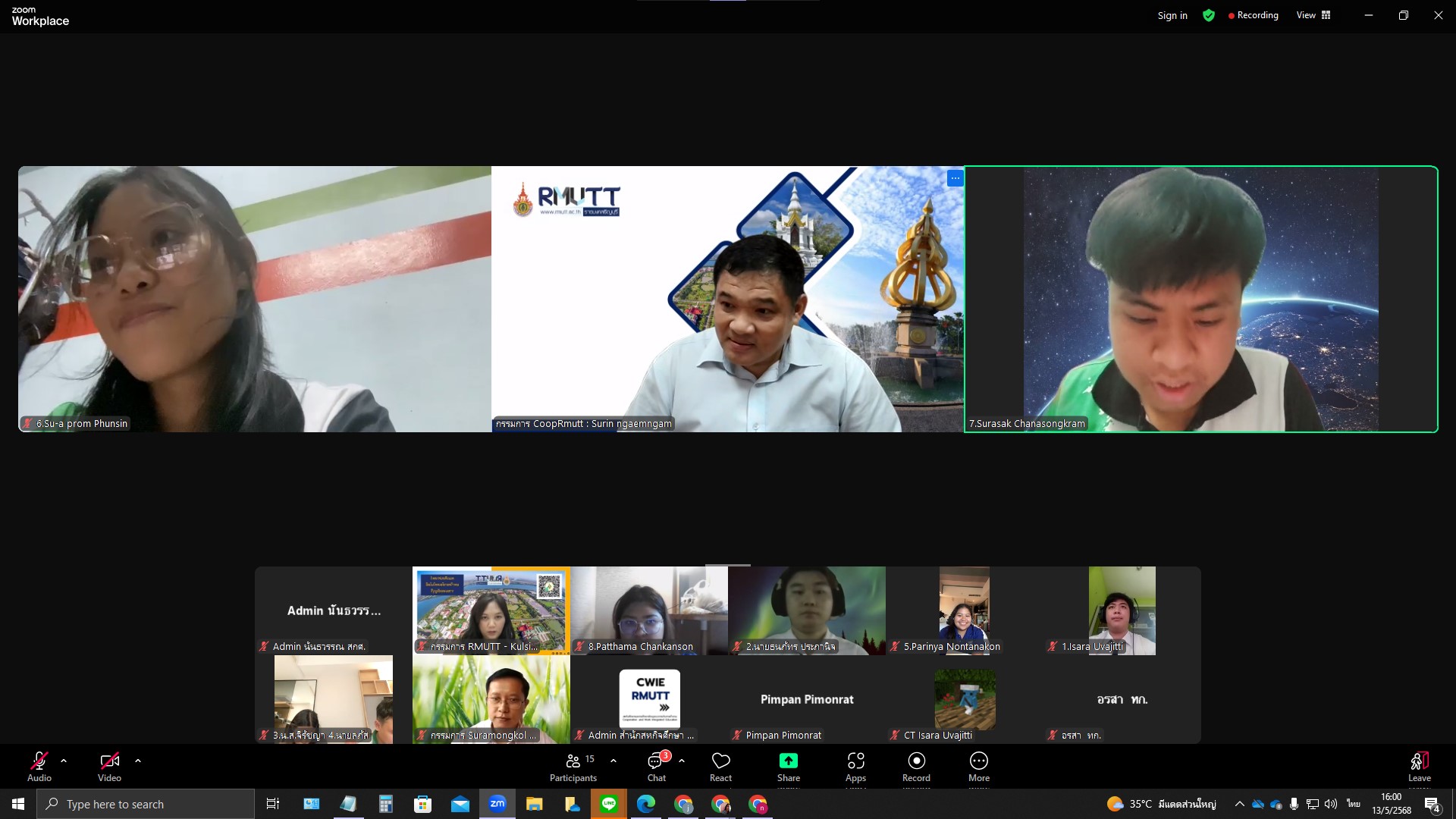The height and width of the screenshot is (819, 1456).
Task: Open the Calculator taskbar icon
Action: point(386,804)
